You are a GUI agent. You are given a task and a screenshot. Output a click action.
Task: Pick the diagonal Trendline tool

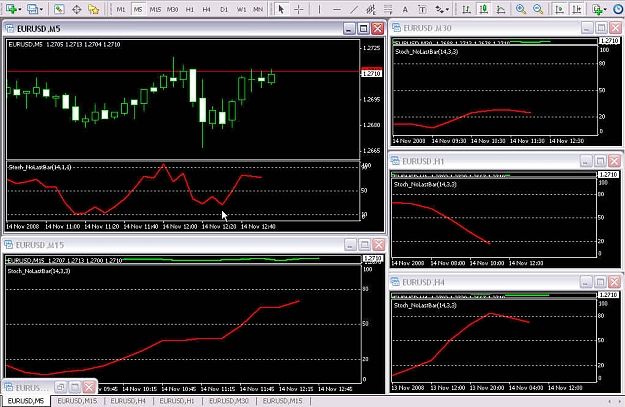[x=354, y=9]
